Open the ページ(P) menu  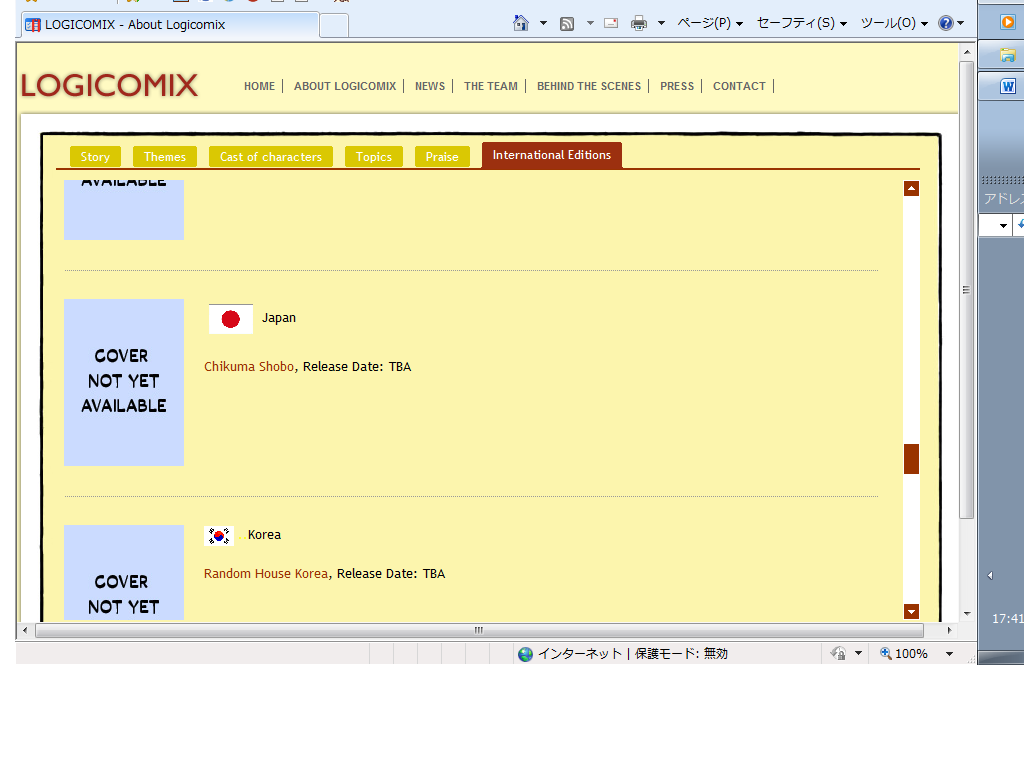click(711, 24)
